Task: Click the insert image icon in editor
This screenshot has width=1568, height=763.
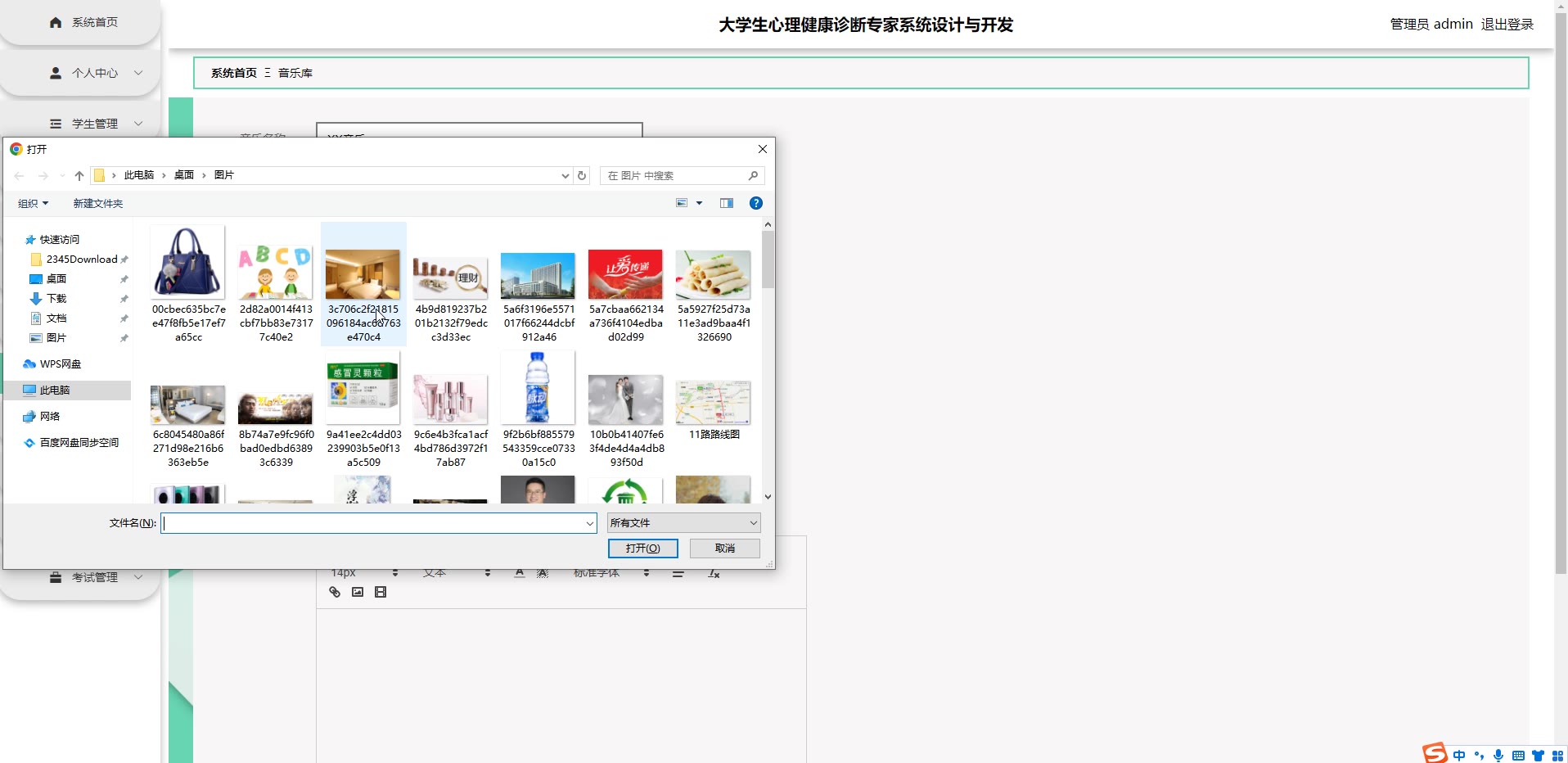Action: (358, 592)
